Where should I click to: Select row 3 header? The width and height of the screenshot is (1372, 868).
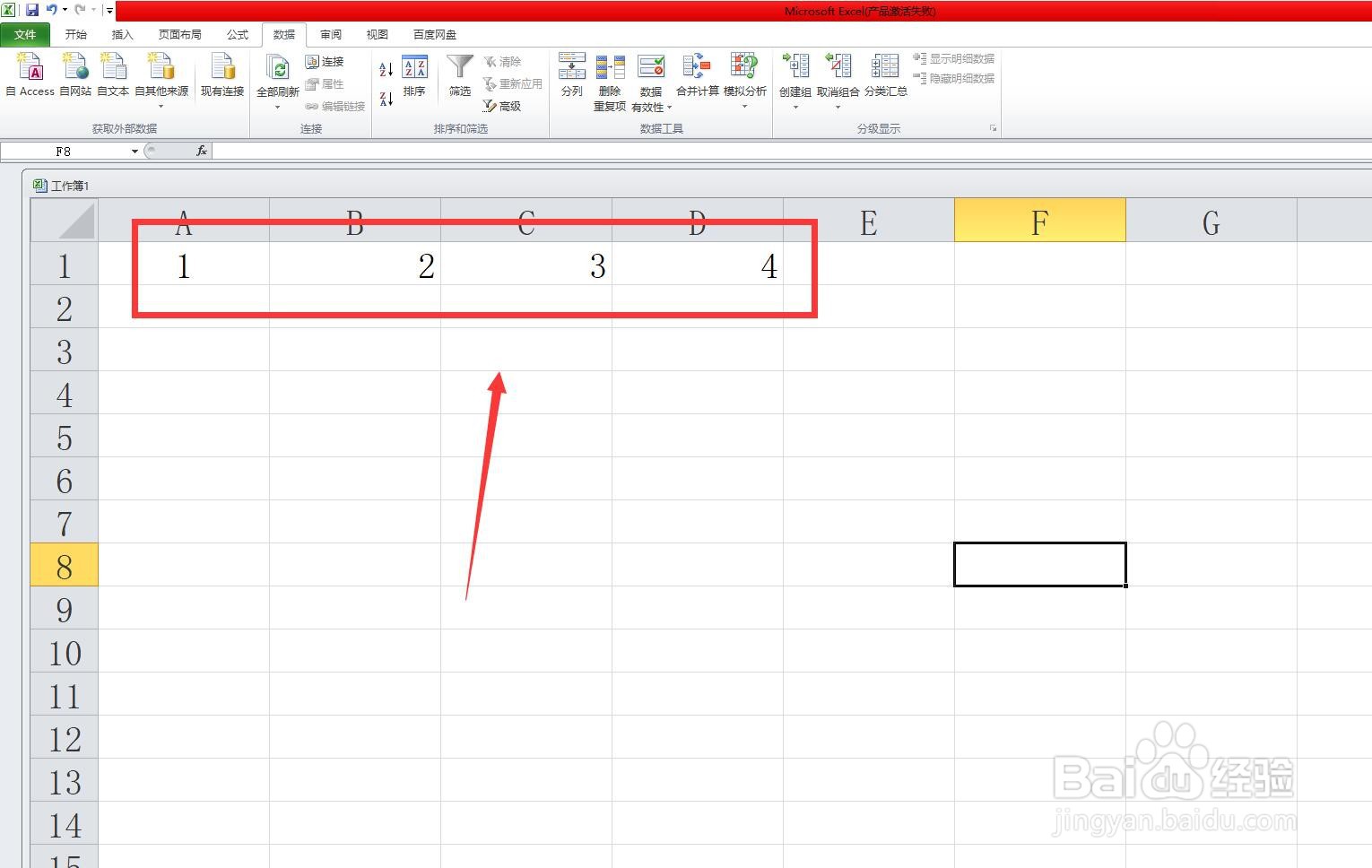pyautogui.click(x=65, y=350)
